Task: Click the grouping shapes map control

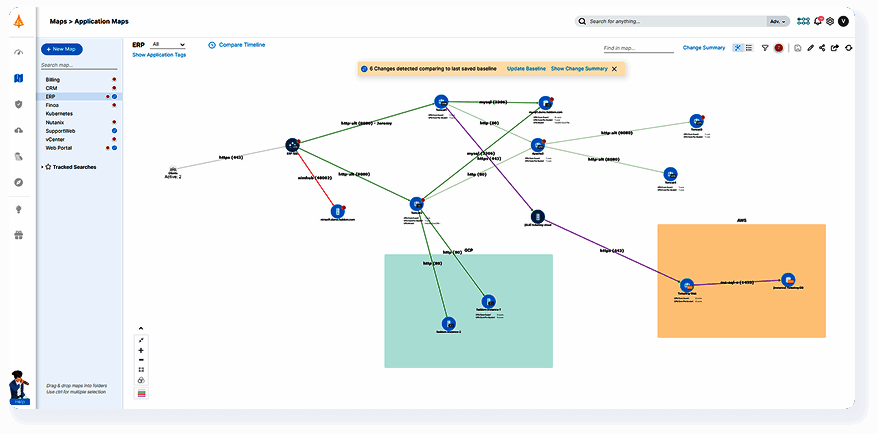Action: click(141, 380)
